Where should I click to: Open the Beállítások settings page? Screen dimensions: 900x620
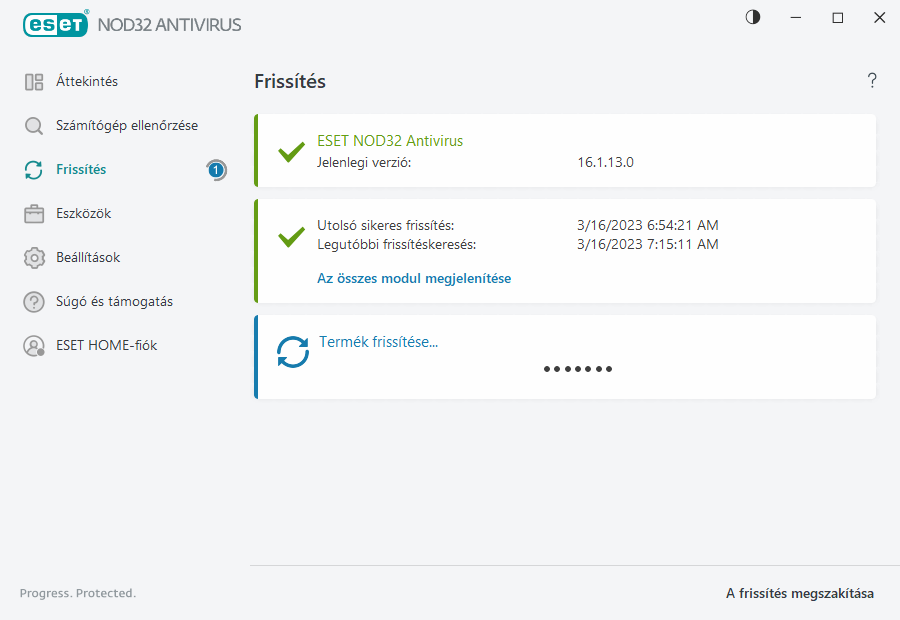coord(88,258)
